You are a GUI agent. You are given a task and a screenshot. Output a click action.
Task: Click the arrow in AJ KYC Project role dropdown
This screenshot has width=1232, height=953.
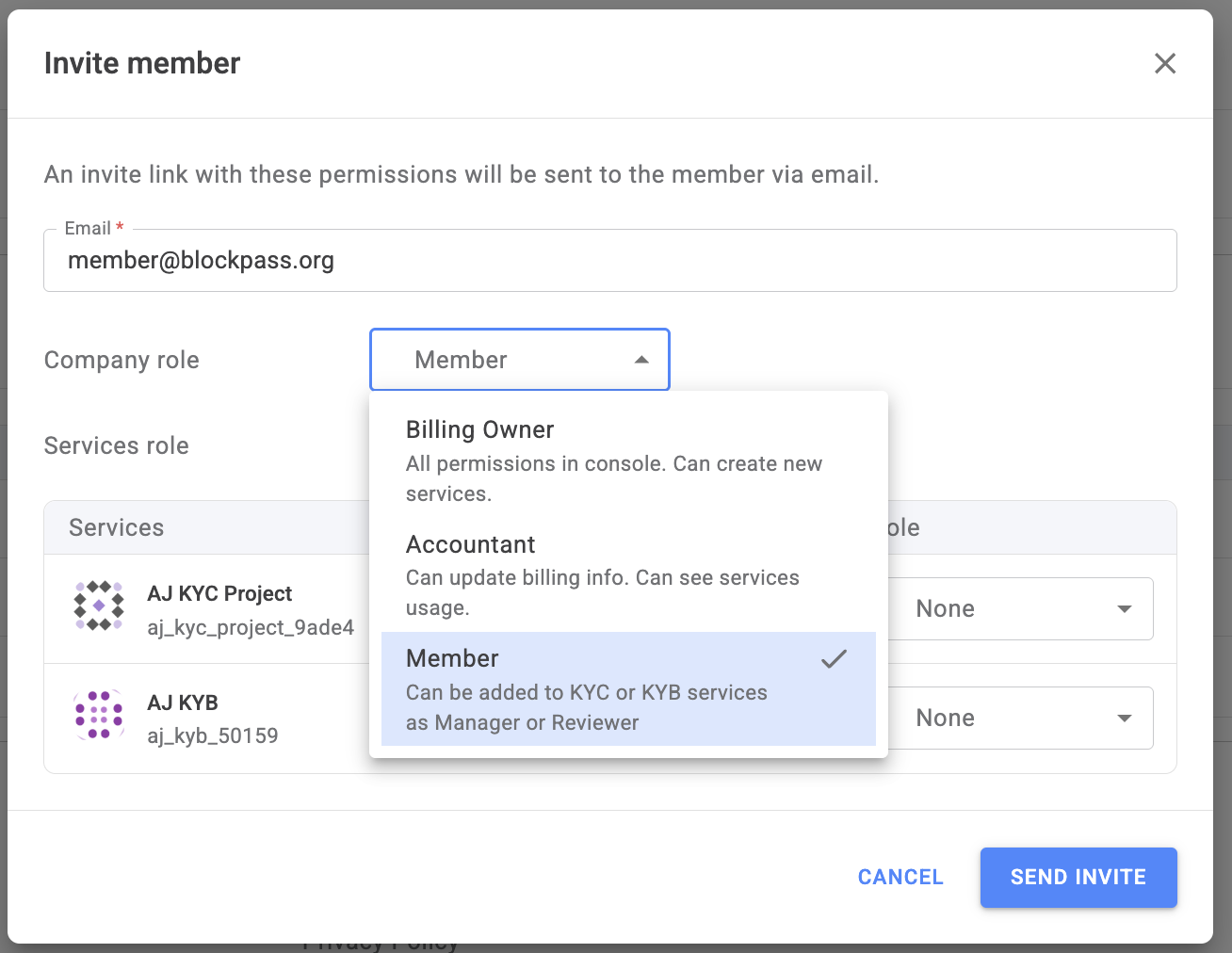point(1124,609)
